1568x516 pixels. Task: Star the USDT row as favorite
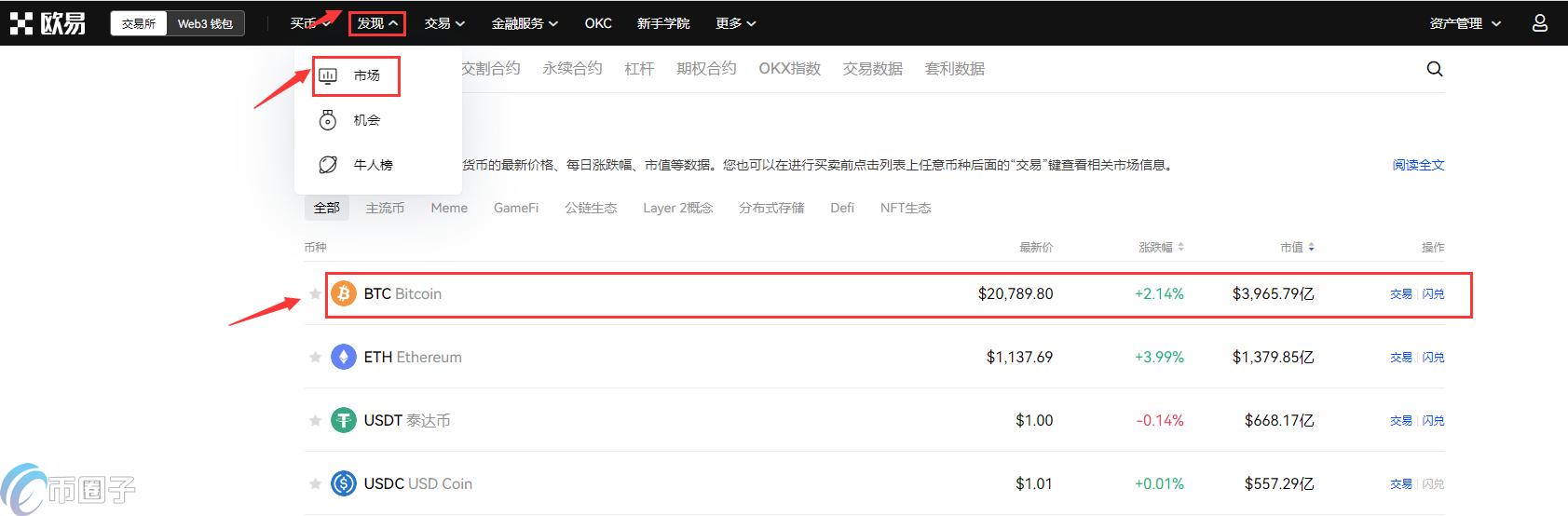click(315, 421)
